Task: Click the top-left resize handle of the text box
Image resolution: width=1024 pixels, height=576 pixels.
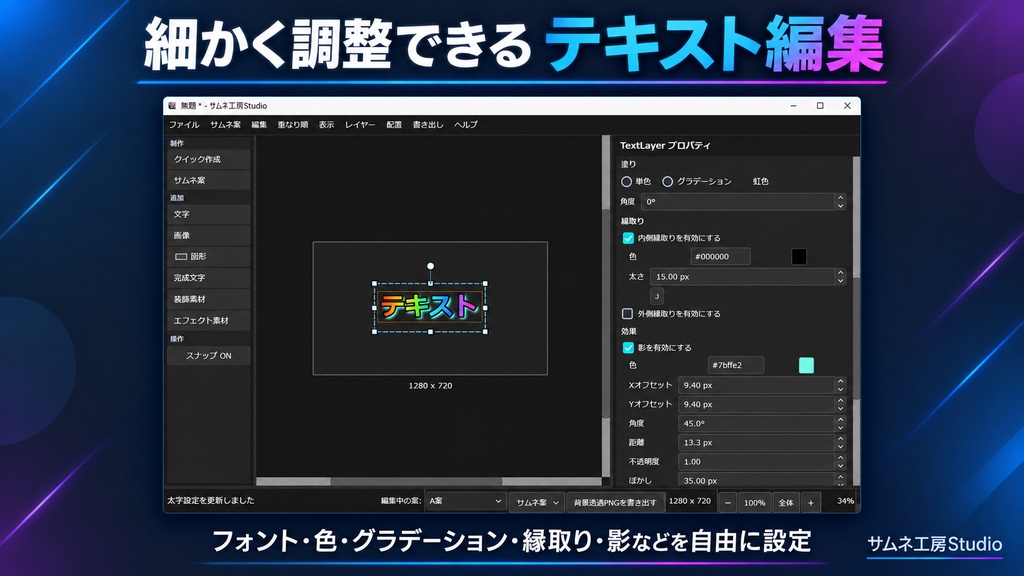Action: coord(375,284)
